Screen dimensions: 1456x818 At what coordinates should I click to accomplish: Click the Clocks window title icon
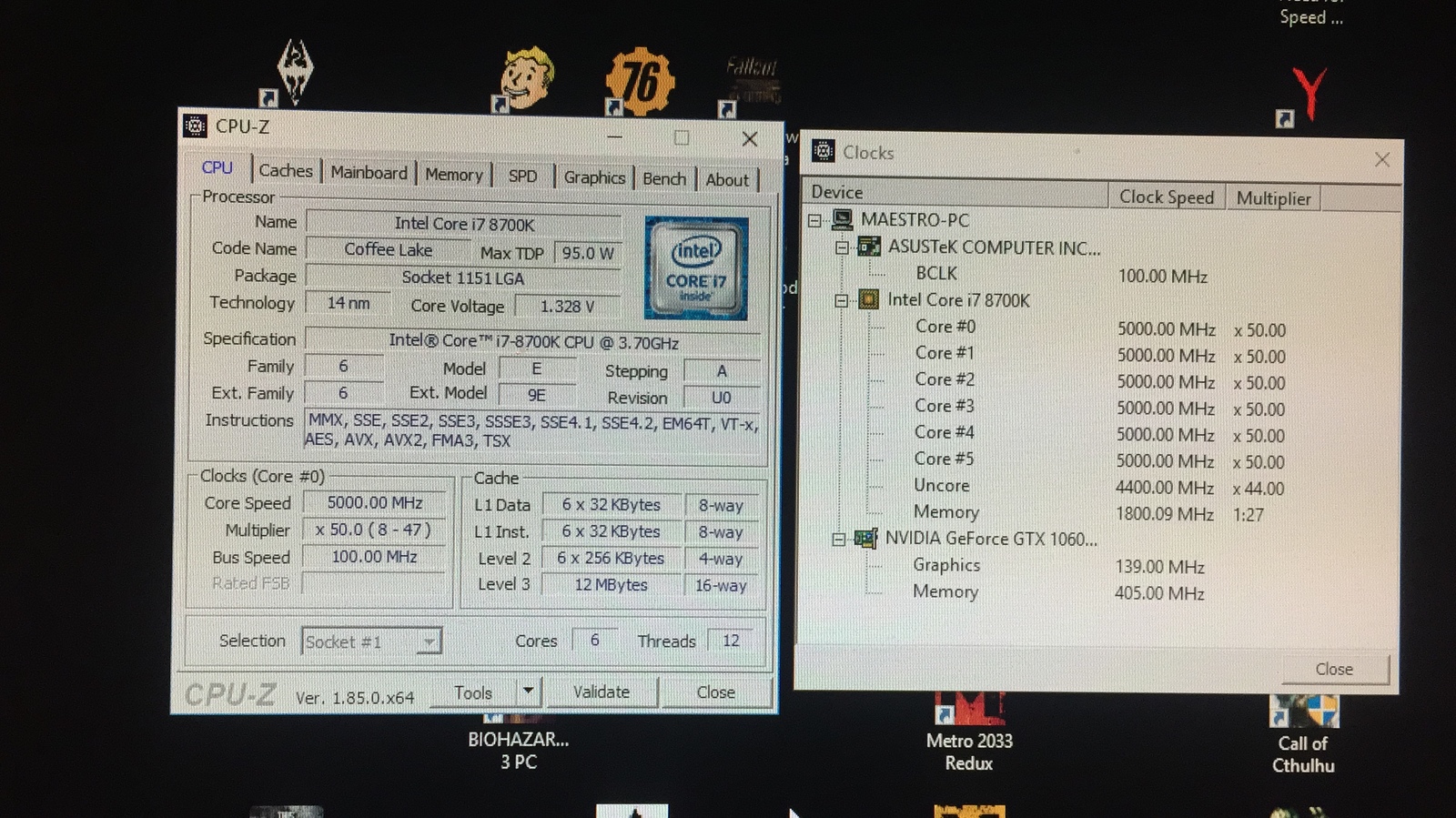tap(823, 151)
